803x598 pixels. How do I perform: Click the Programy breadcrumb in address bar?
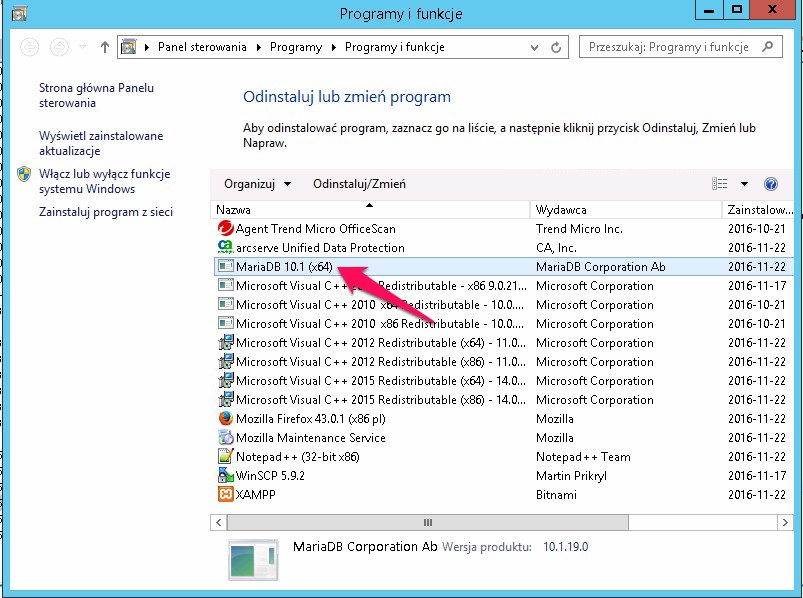click(296, 47)
